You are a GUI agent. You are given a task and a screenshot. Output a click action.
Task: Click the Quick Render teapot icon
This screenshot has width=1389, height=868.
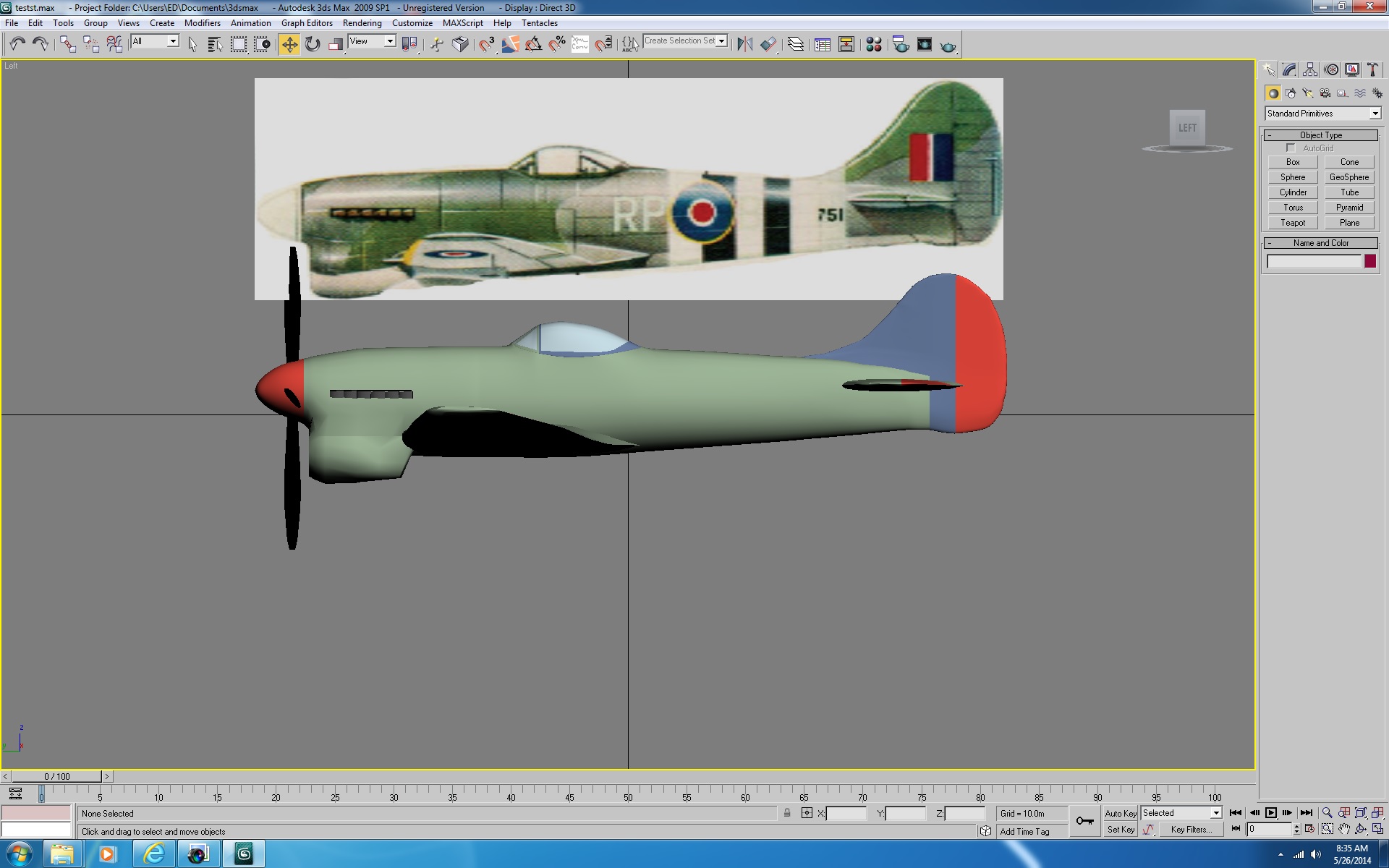pos(948,45)
